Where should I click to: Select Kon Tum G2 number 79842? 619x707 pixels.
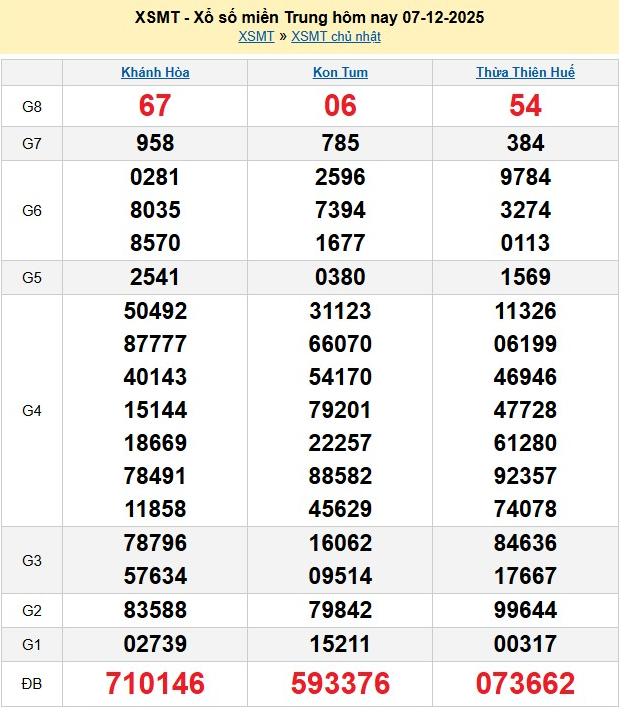click(340, 609)
